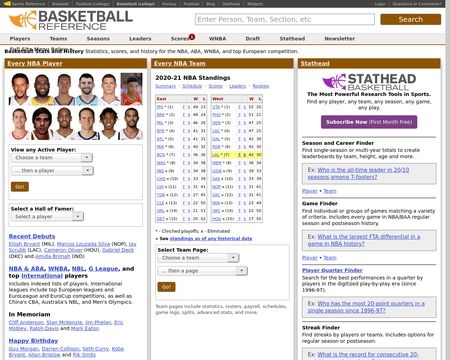Click the Basketball Reference logo
The image size is (450, 360).
click(70, 20)
